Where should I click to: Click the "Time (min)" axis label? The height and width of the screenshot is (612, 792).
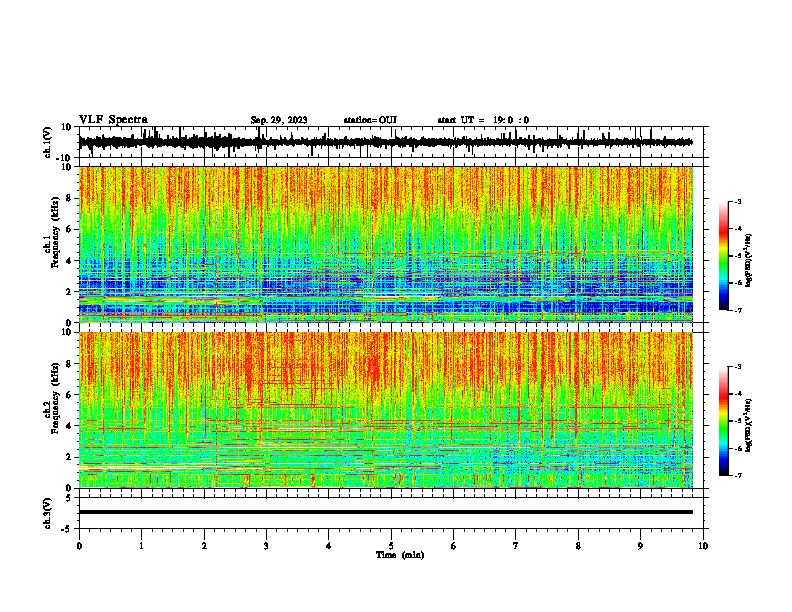pyautogui.click(x=400, y=555)
